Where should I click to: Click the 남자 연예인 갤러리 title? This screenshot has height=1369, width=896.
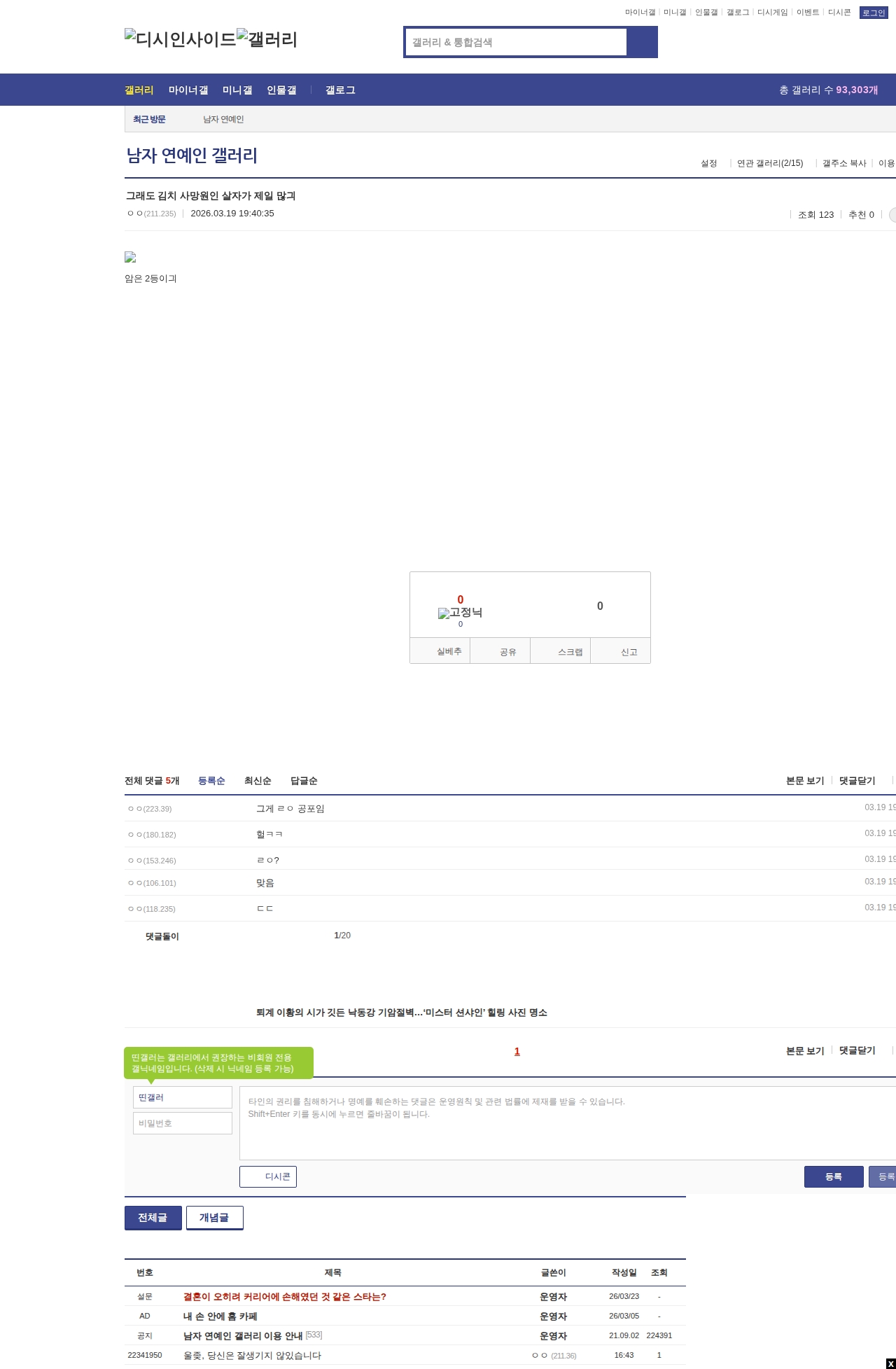pyautogui.click(x=192, y=155)
